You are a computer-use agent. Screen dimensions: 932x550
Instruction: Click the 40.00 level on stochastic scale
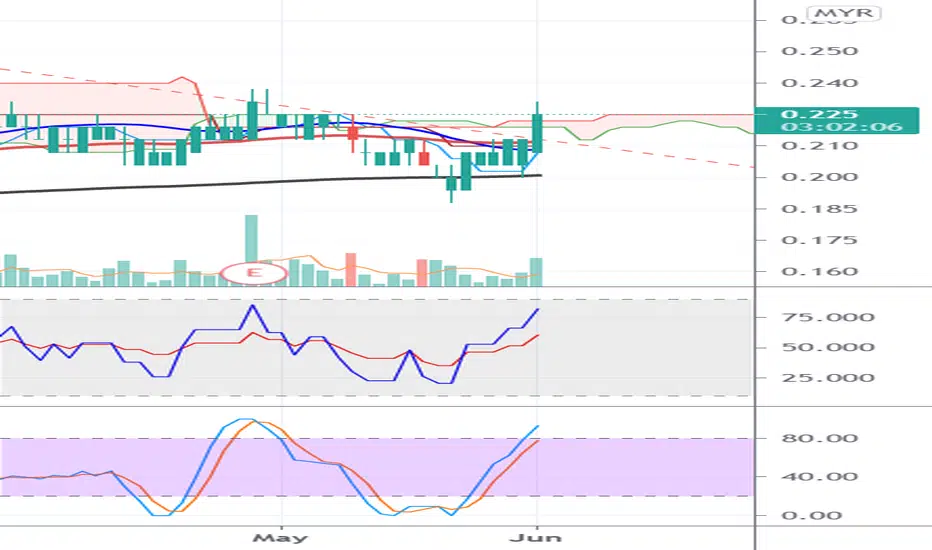820,476
